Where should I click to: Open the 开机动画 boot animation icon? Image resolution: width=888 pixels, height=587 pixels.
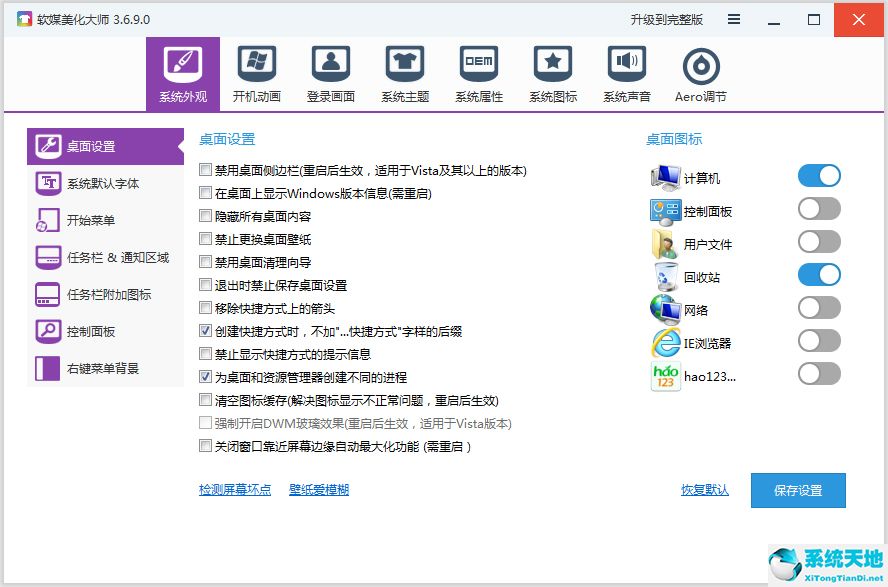click(x=257, y=66)
